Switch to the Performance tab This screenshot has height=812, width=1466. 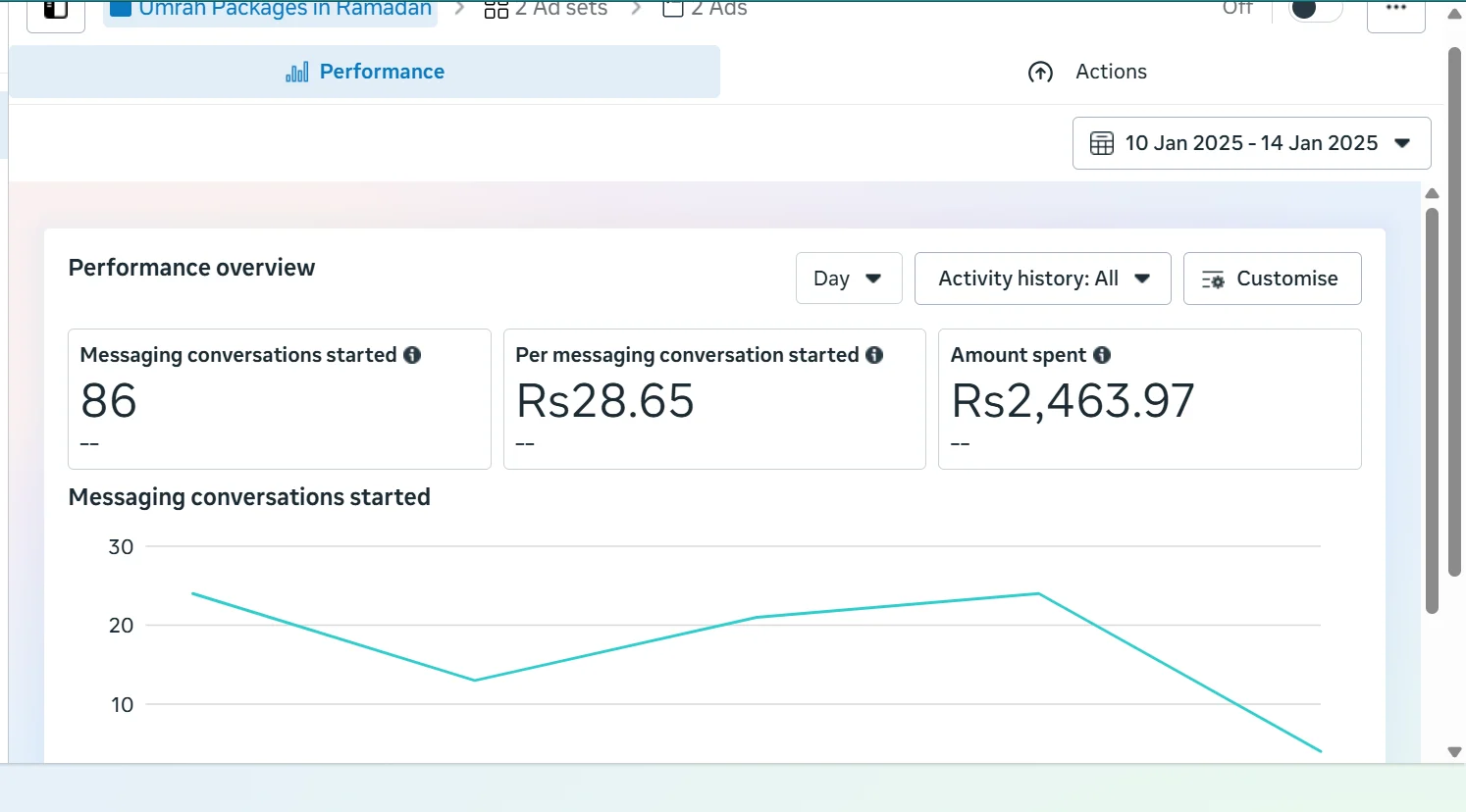tap(365, 72)
